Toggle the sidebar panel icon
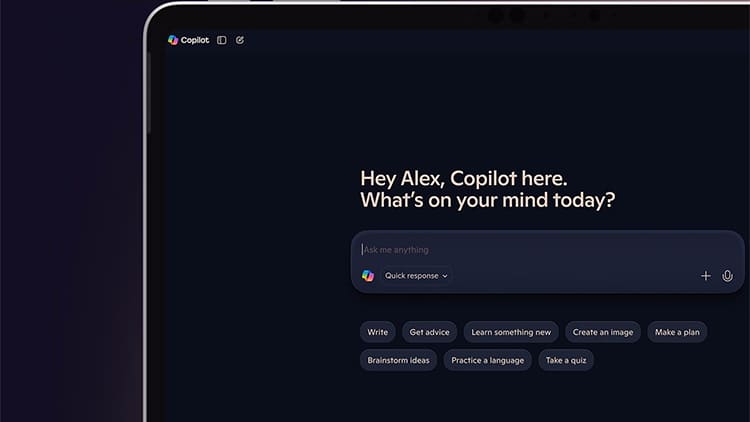The image size is (750, 422). tap(222, 40)
